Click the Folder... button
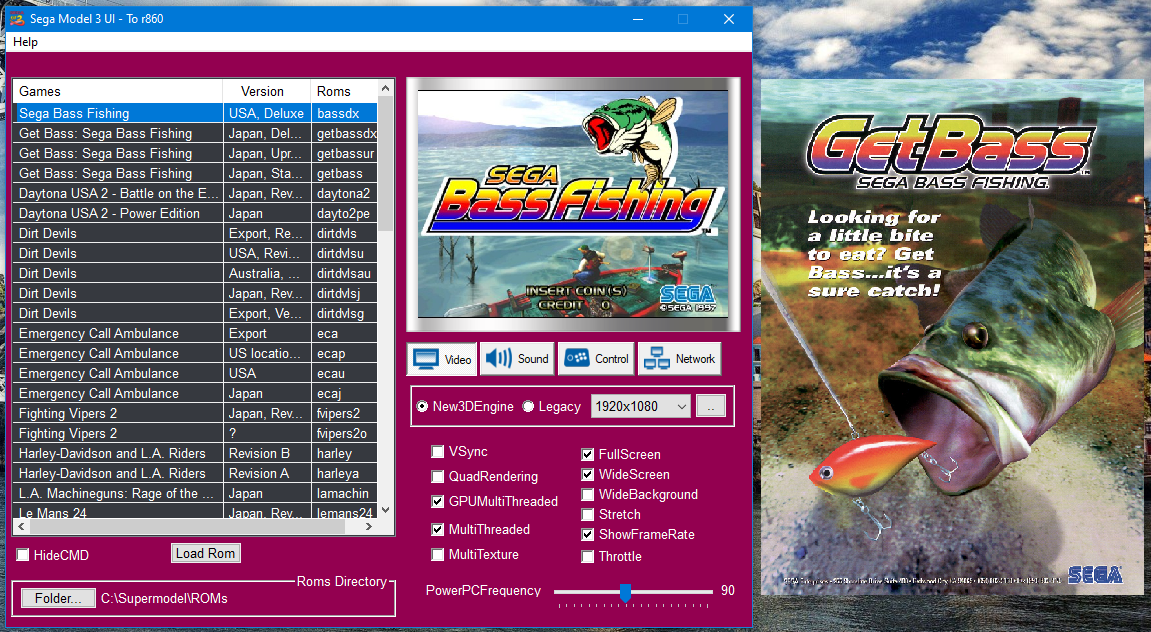1151x632 pixels. [x=58, y=598]
